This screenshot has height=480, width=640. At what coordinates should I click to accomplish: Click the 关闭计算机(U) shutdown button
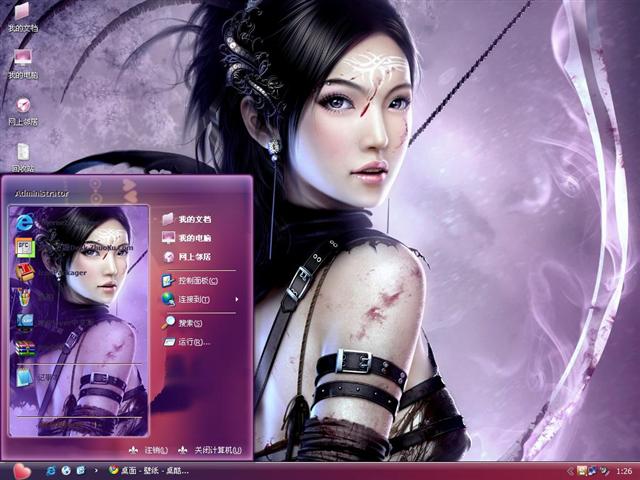pyautogui.click(x=210, y=450)
